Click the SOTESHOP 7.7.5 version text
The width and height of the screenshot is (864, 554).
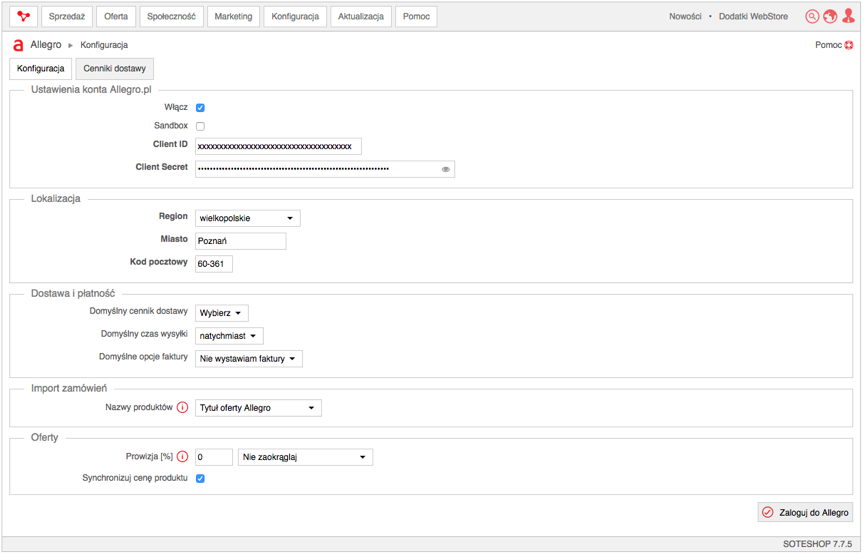tap(817, 544)
